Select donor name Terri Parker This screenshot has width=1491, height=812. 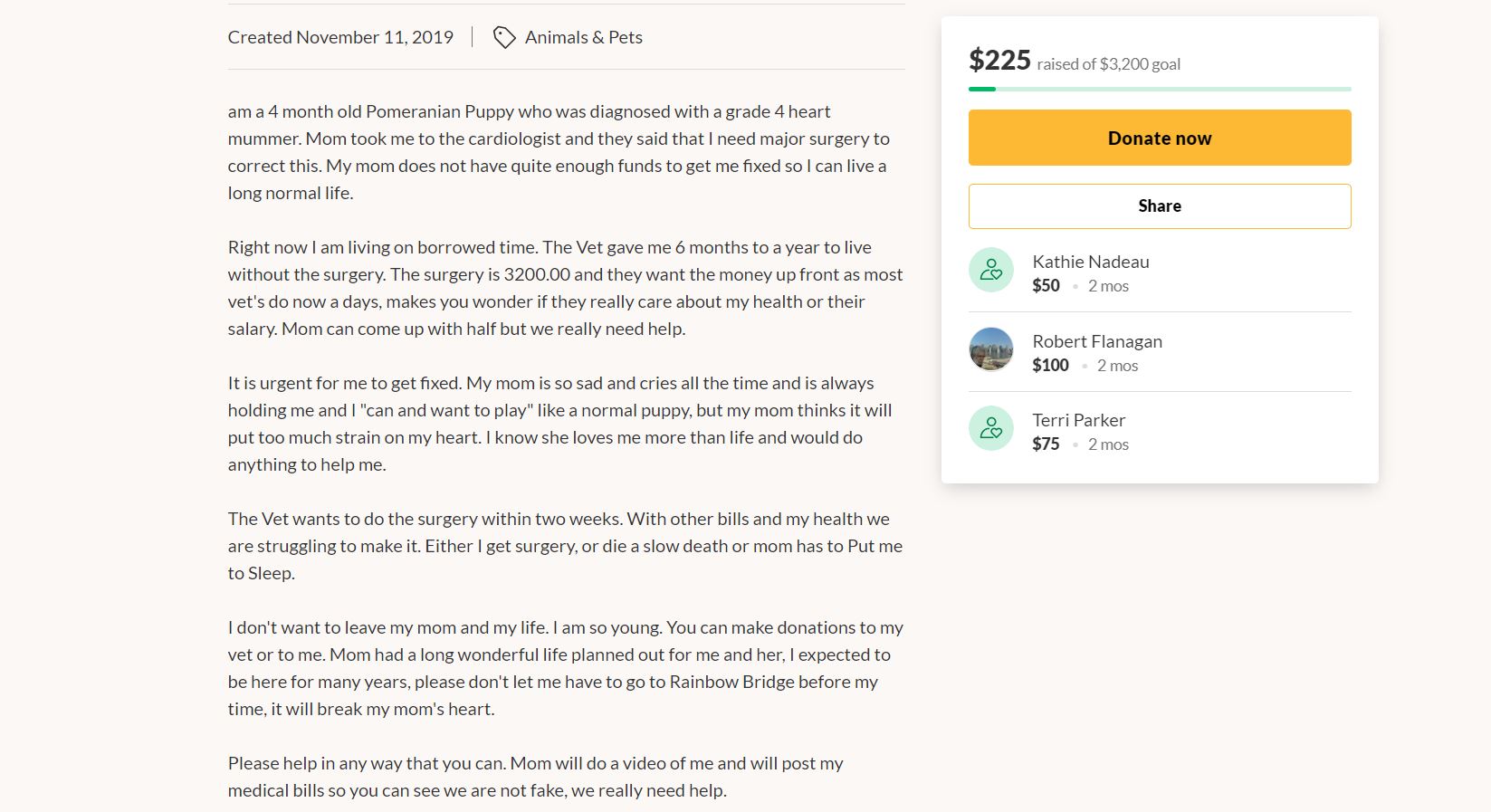pos(1079,420)
